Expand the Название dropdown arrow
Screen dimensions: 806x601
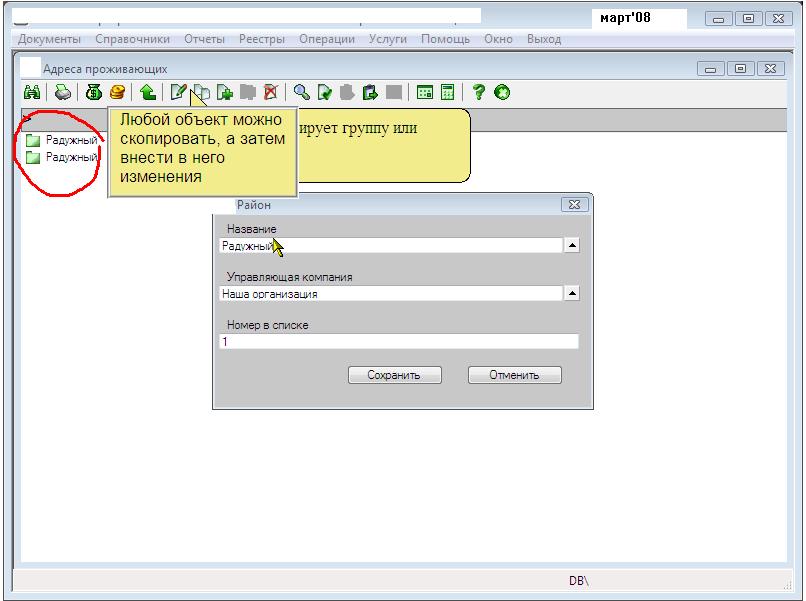572,245
